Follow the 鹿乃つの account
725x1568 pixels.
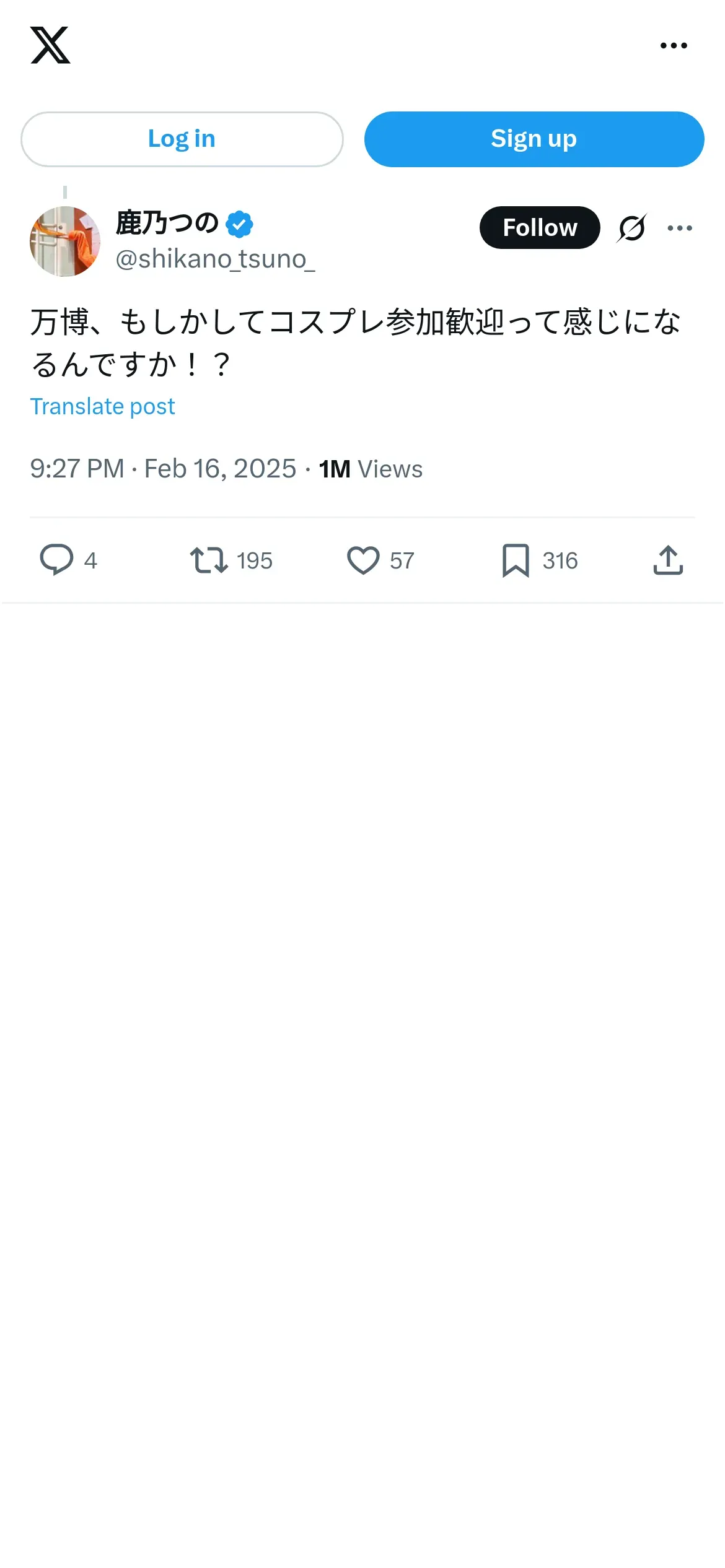tap(539, 228)
